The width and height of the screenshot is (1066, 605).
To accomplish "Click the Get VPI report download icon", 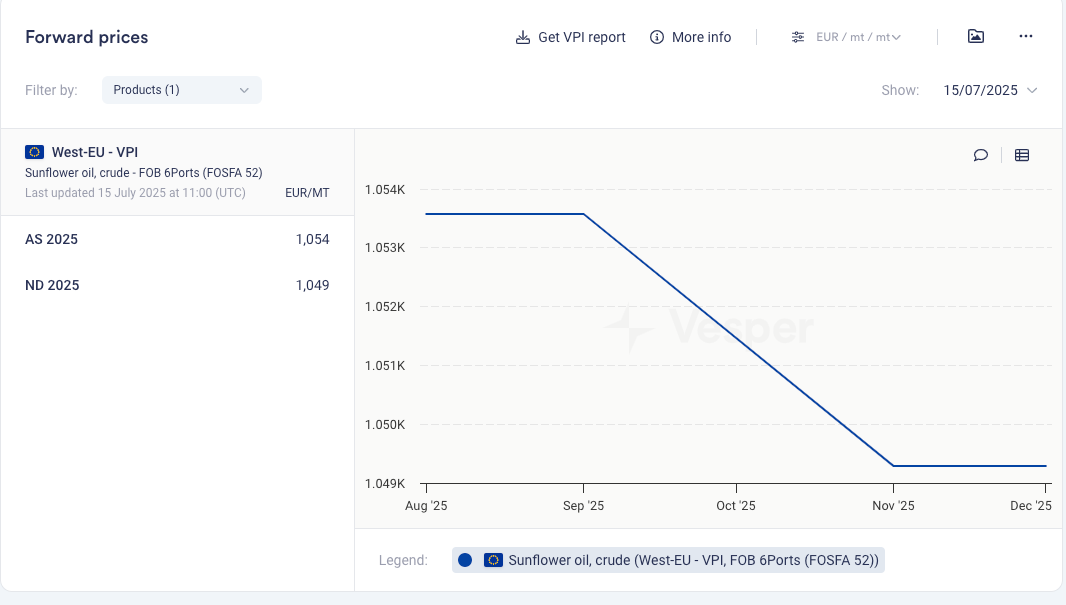I will pyautogui.click(x=523, y=37).
